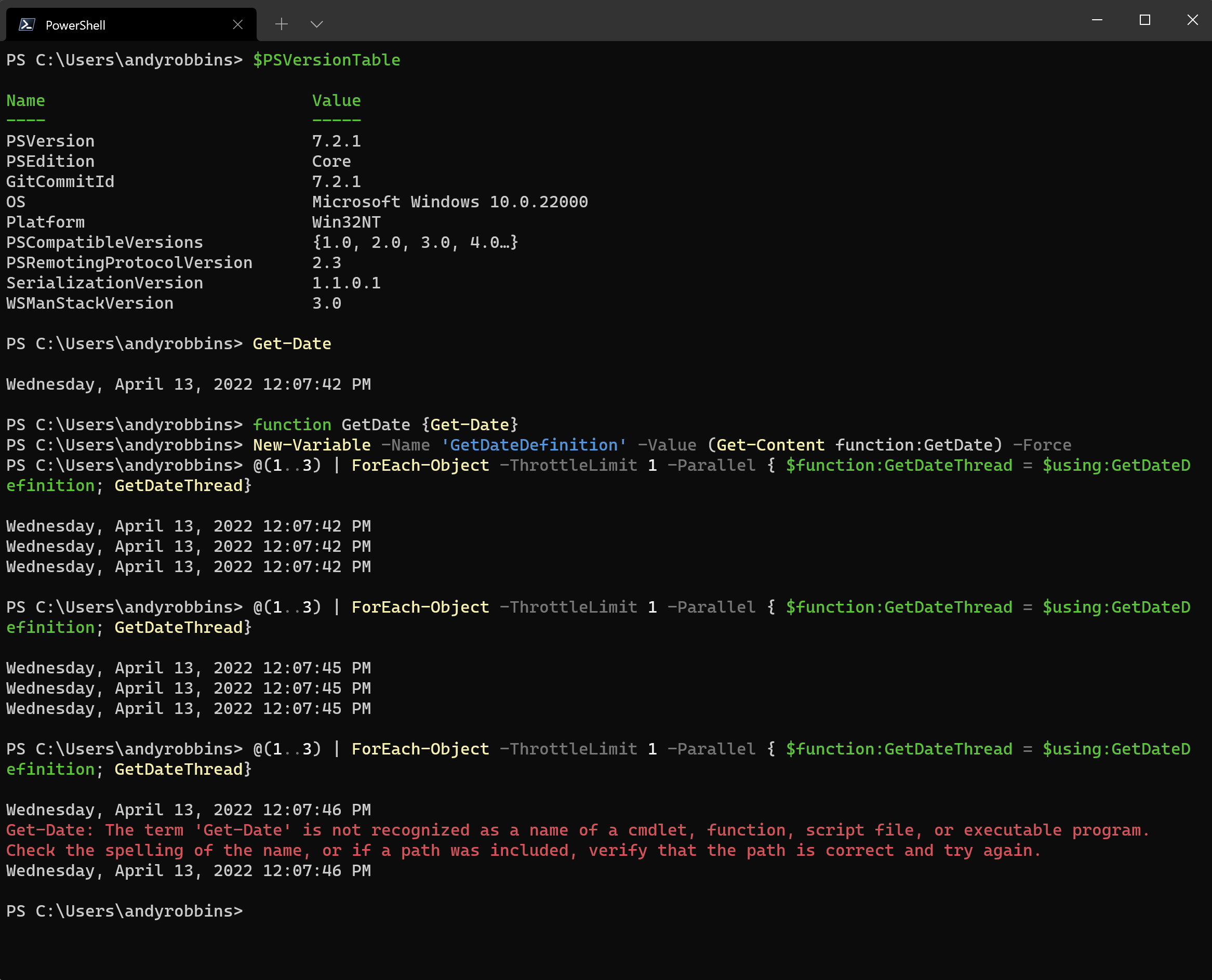Click 'Microsoft Windows 10.0.22000' value
Image resolution: width=1212 pixels, height=980 pixels.
tap(450, 202)
